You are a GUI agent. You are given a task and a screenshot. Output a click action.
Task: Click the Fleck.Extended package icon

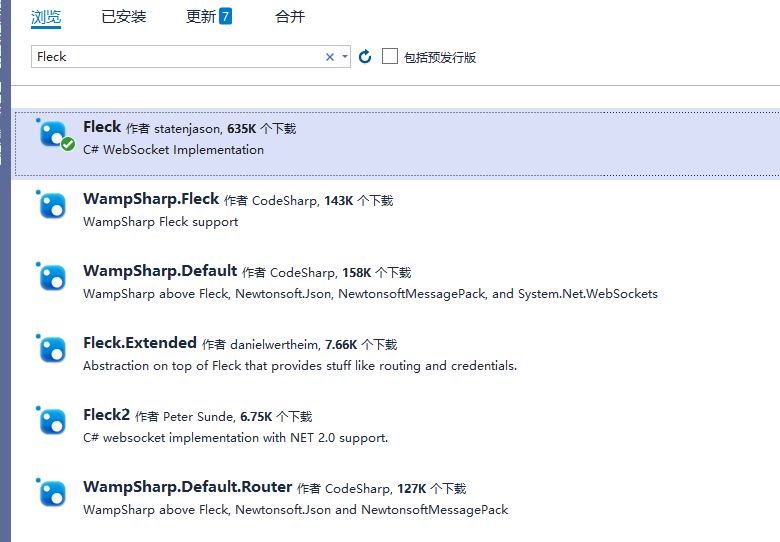pos(52,349)
